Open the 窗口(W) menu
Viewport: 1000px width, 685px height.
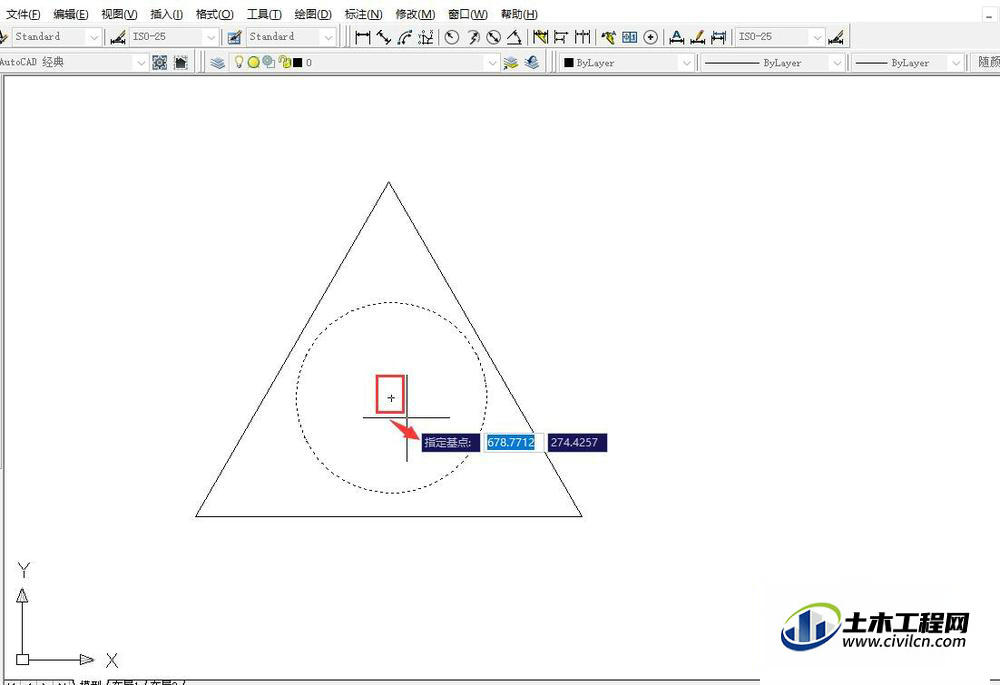click(x=468, y=14)
